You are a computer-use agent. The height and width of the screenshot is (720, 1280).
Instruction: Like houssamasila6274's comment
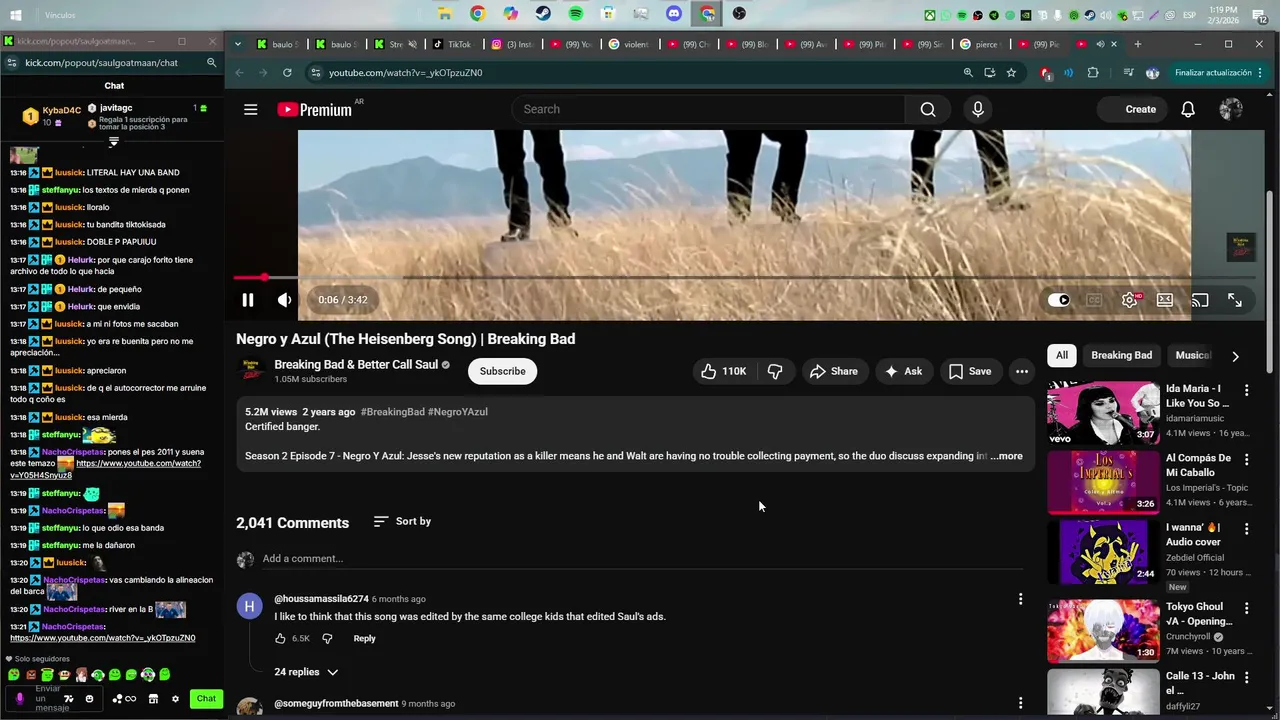pos(280,638)
